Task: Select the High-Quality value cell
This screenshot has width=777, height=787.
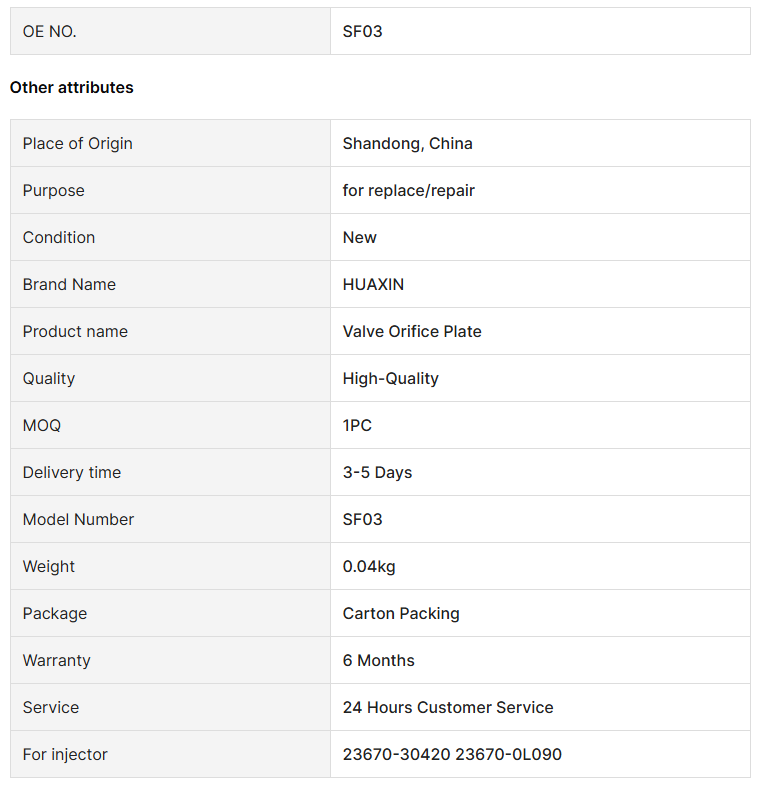Action: pyautogui.click(x=540, y=378)
